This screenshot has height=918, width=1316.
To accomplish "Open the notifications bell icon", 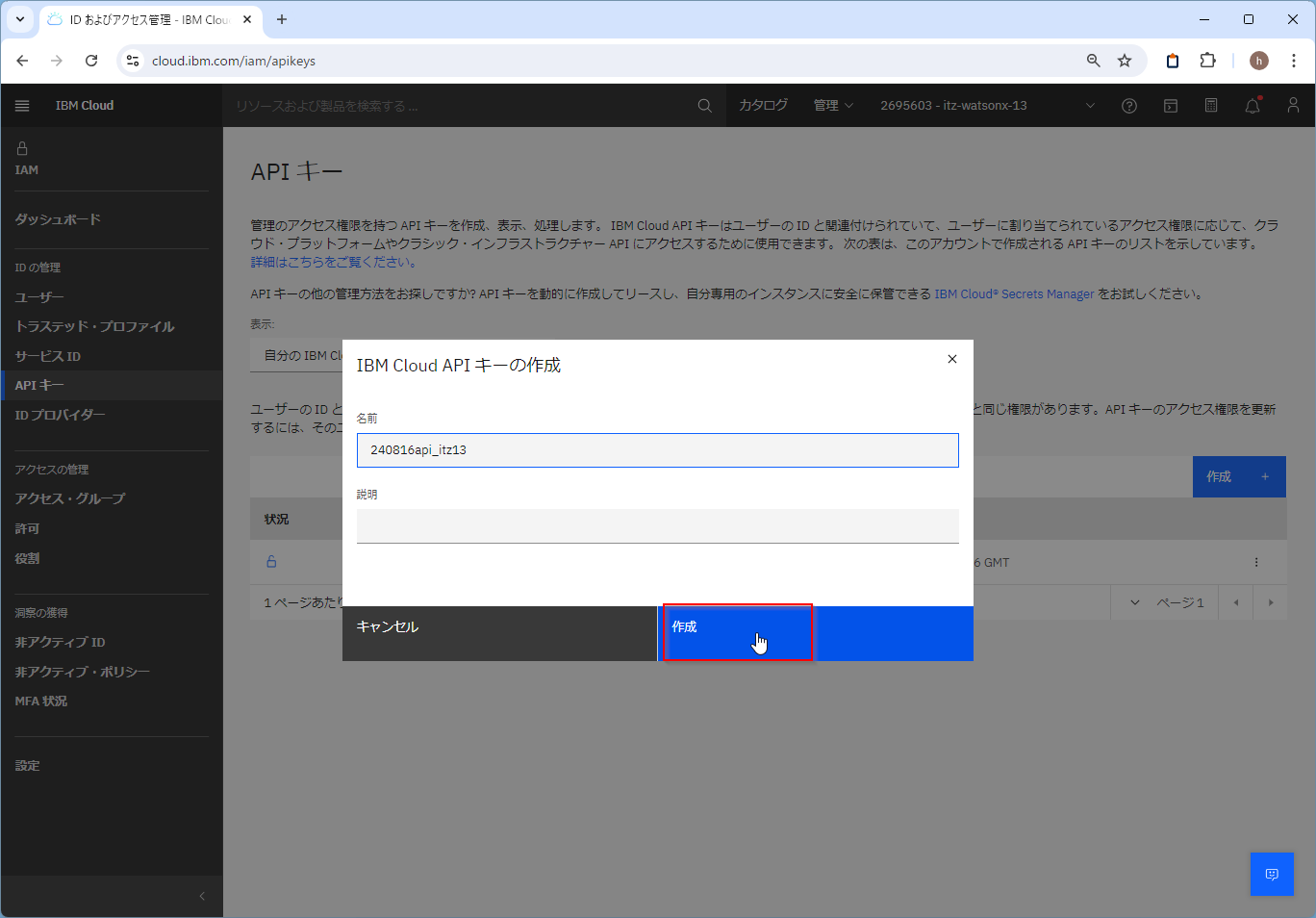I will click(1253, 106).
